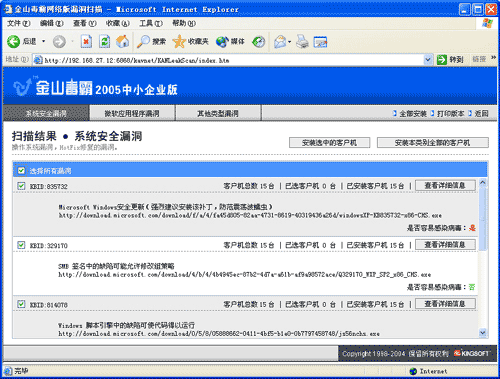
Task: Click the red virus-risk icon for KBID:835732
Action: tap(472, 228)
